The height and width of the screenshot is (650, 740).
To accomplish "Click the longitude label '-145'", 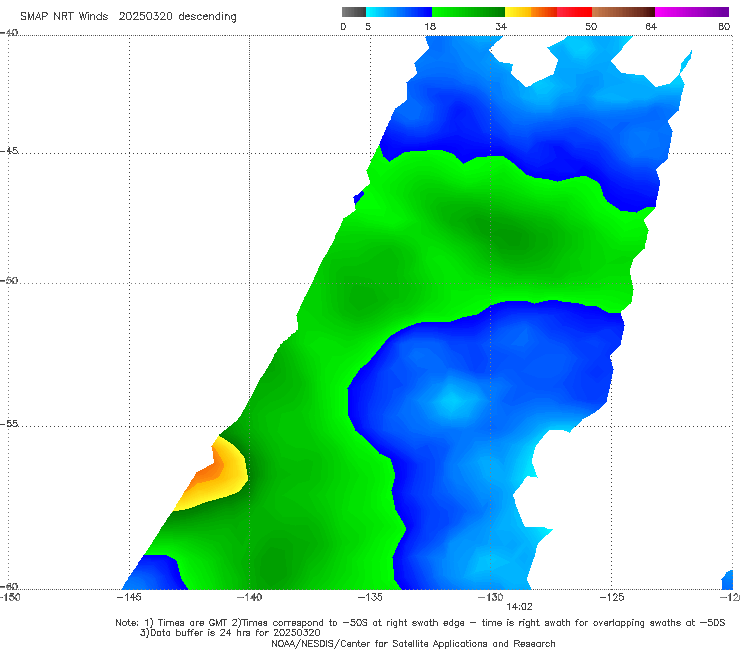I will (x=128, y=597).
